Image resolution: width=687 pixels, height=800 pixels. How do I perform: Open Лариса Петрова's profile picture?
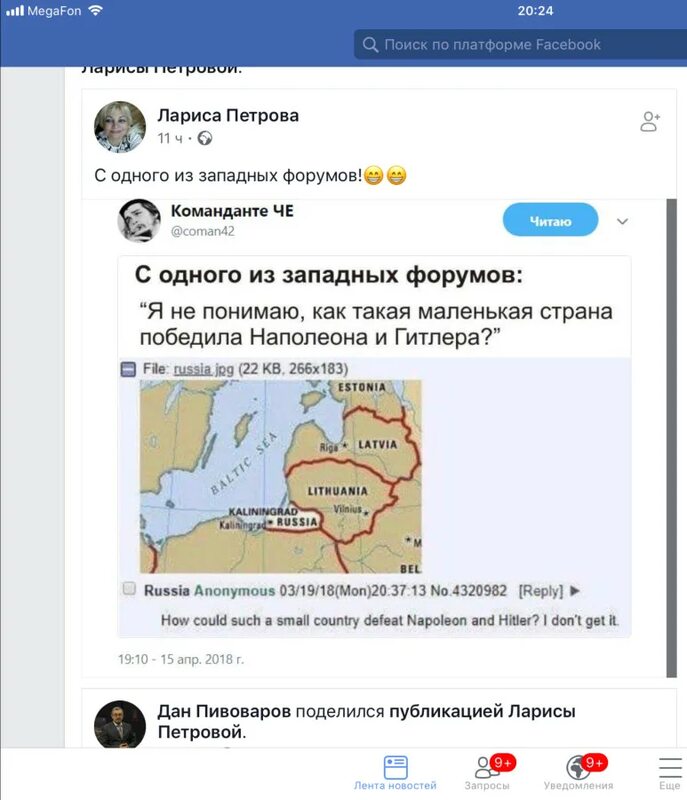pos(120,126)
